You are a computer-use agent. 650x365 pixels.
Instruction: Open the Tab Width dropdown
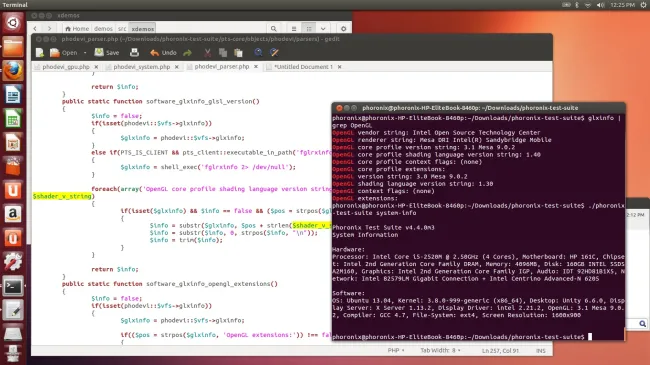(440, 350)
